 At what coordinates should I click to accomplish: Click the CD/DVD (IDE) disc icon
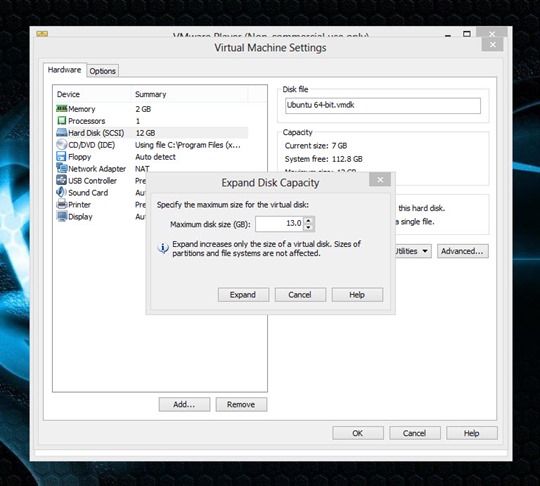(62, 145)
